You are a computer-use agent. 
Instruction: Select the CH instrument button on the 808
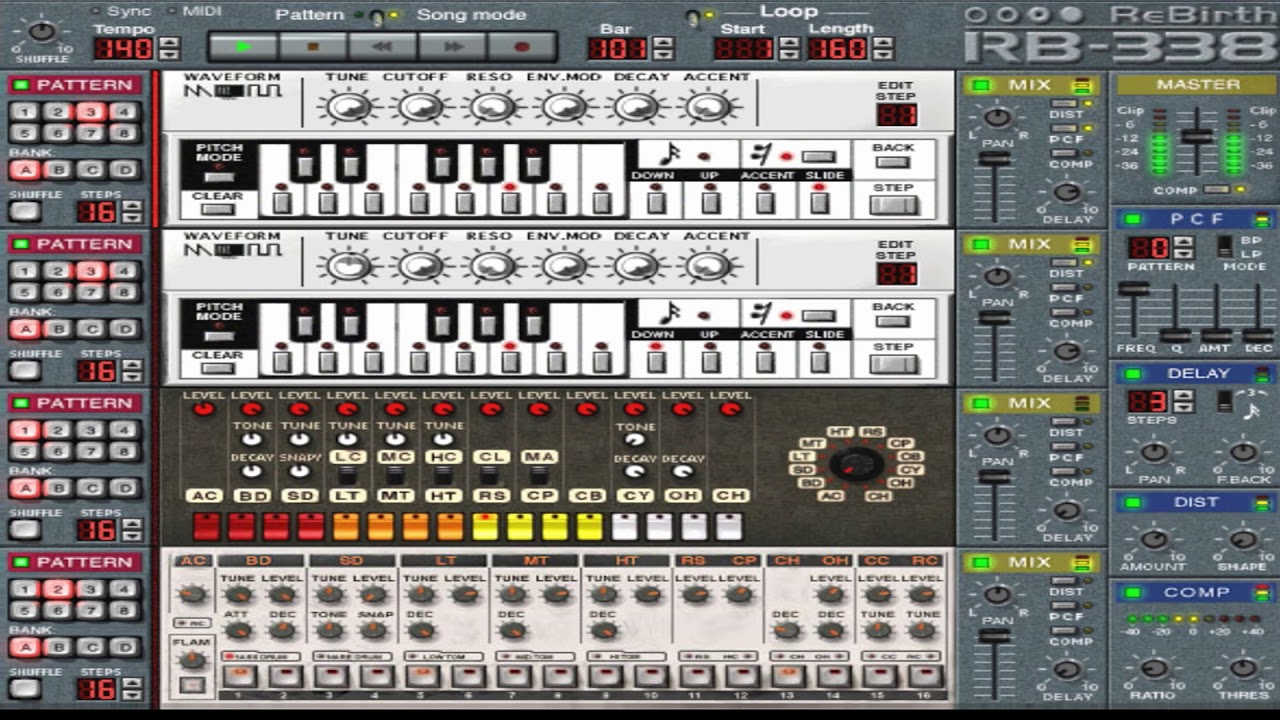[x=731, y=495]
